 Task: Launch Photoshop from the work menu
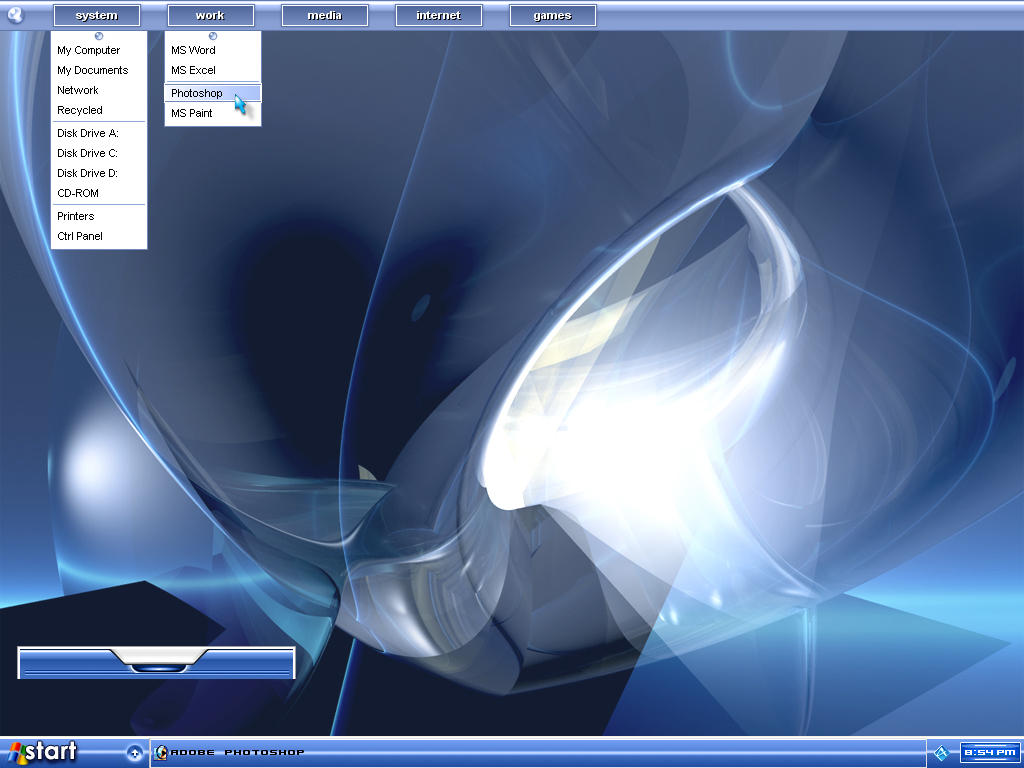click(213, 93)
